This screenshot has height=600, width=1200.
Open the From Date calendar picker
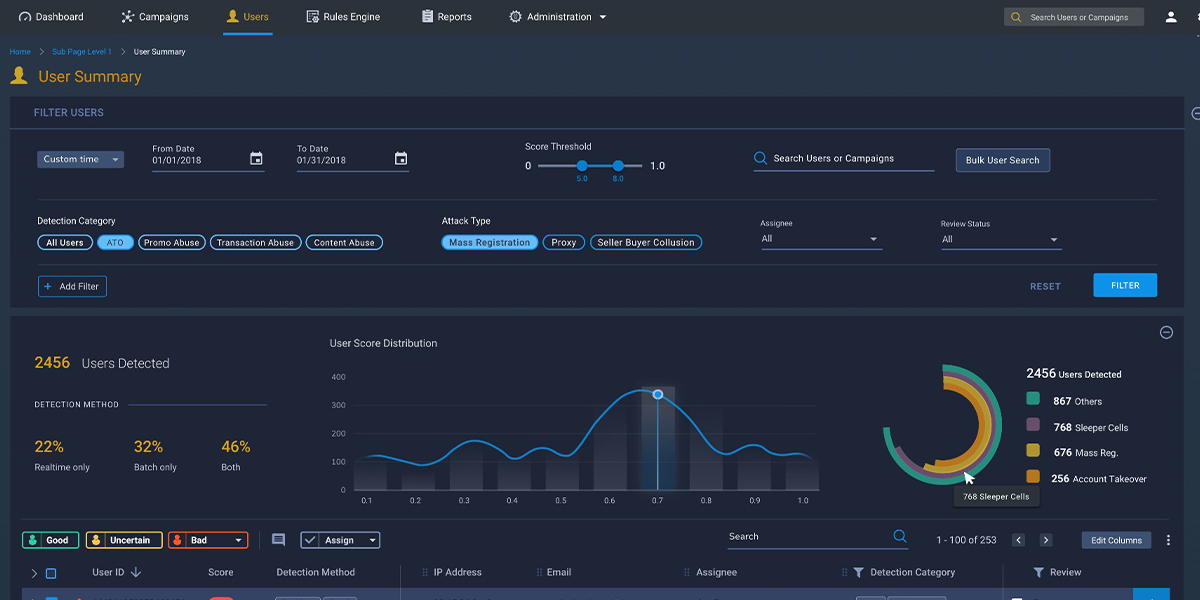pos(256,159)
